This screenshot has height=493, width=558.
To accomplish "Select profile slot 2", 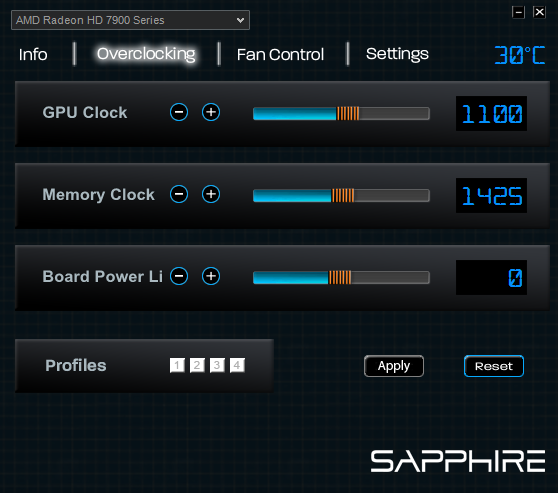I will point(197,365).
